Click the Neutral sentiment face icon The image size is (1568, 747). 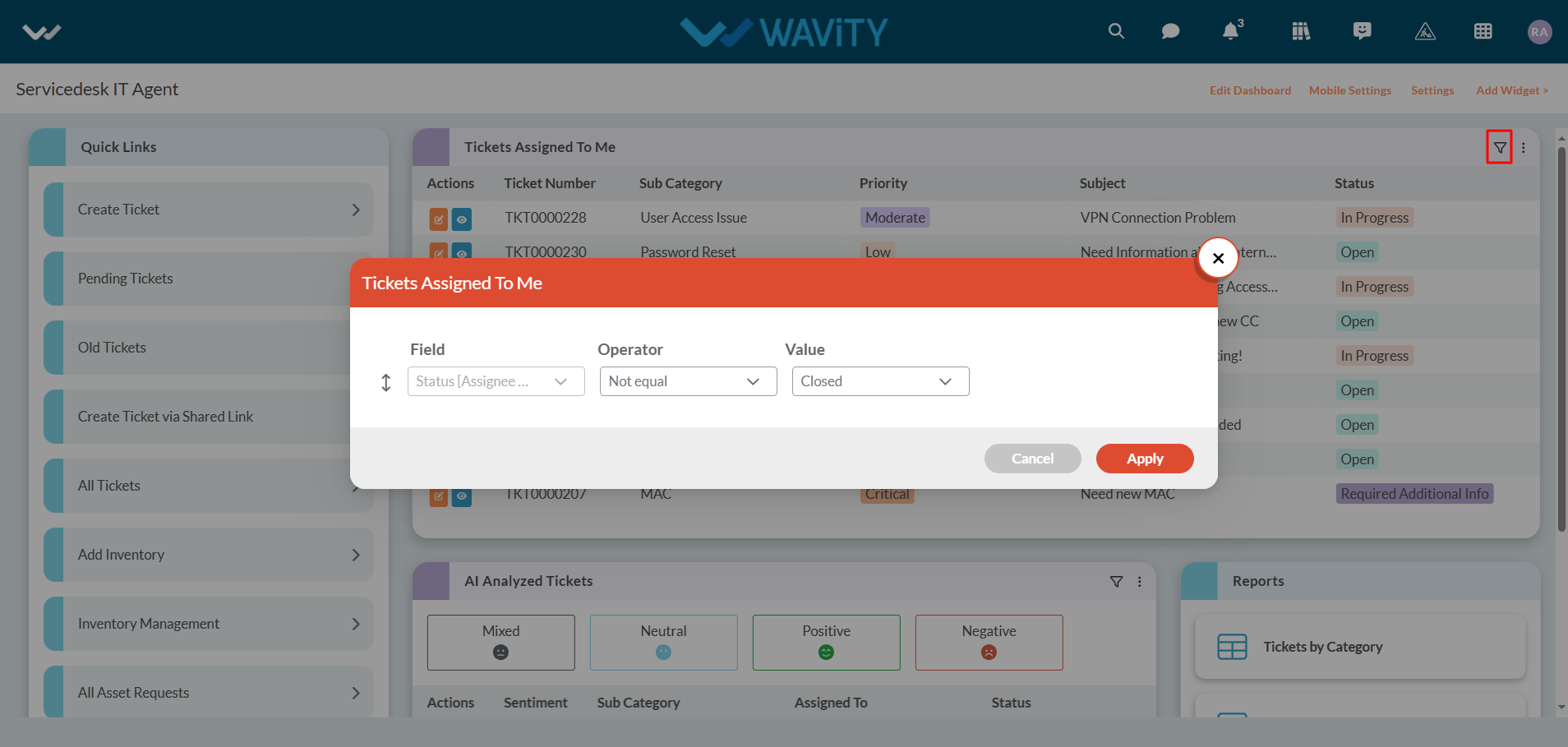pyautogui.click(x=663, y=652)
